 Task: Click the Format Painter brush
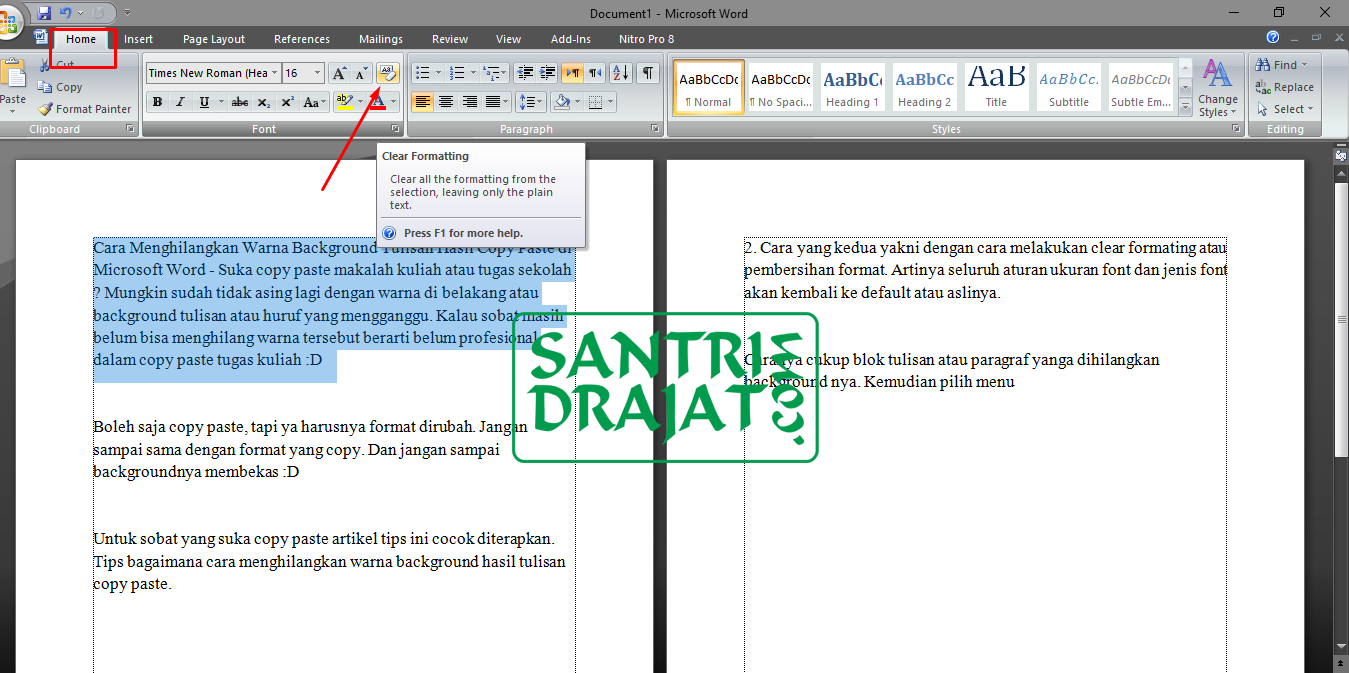45,109
